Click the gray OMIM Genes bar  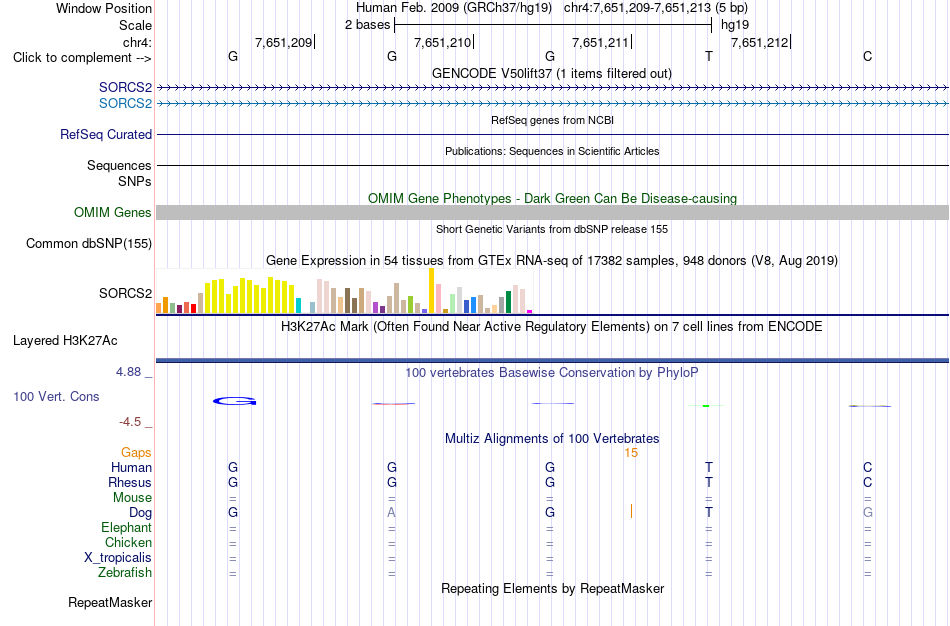coord(553,212)
